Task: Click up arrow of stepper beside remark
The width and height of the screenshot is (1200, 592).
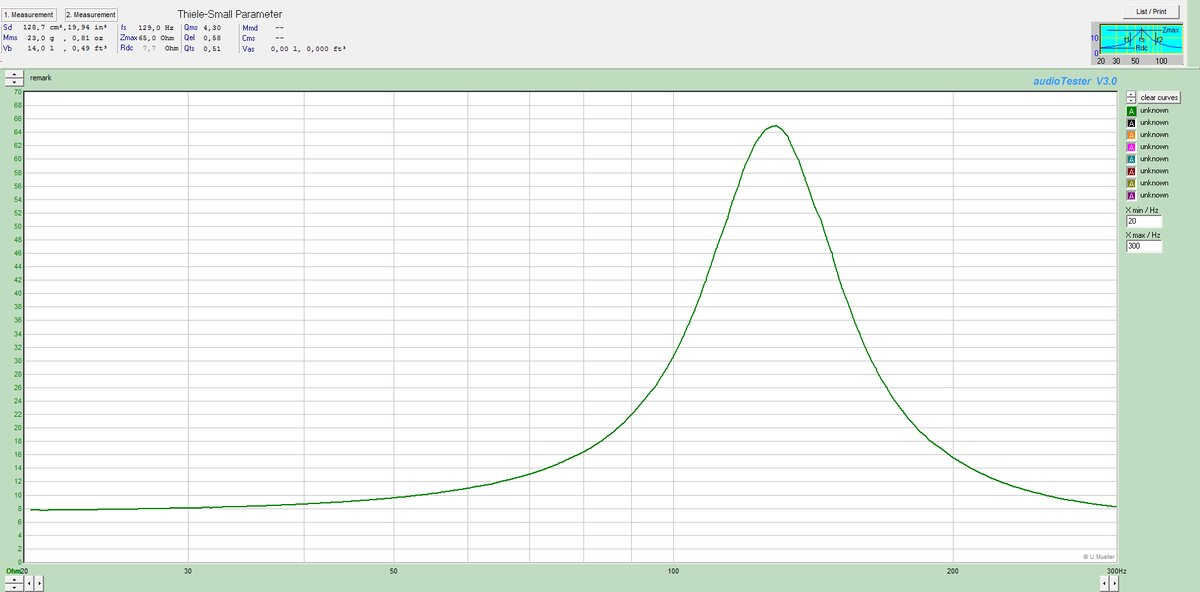Action: click(14, 74)
